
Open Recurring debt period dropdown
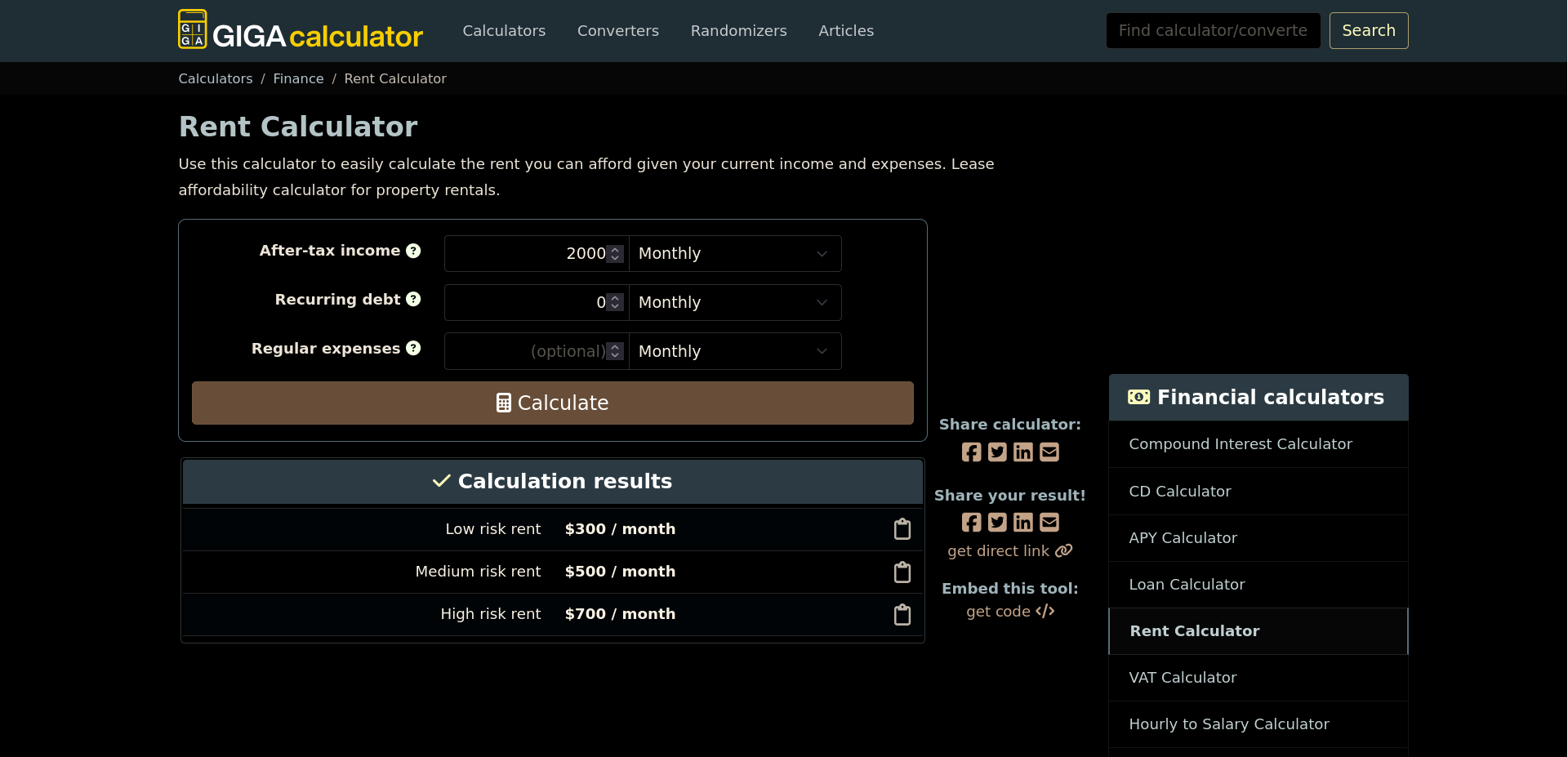(x=735, y=302)
